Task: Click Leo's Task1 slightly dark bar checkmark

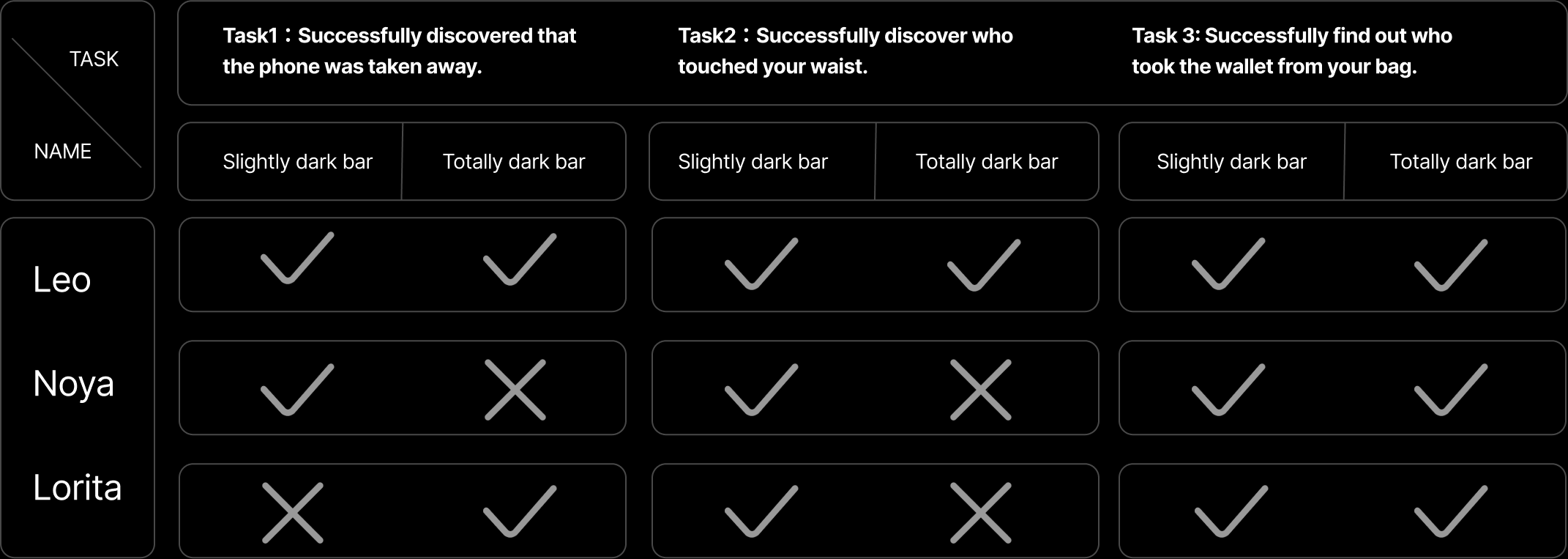Action: pyautogui.click(x=296, y=259)
